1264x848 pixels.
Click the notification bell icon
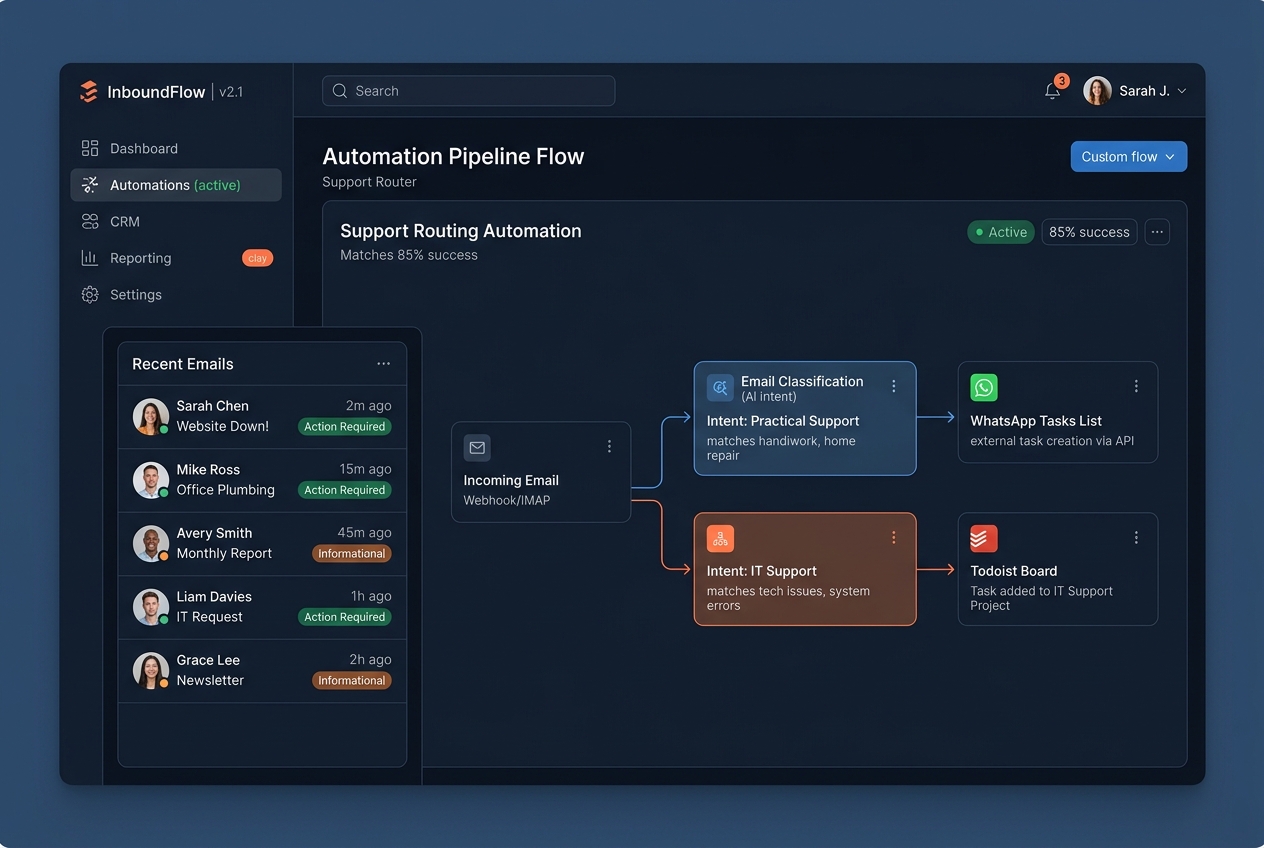(x=1052, y=91)
